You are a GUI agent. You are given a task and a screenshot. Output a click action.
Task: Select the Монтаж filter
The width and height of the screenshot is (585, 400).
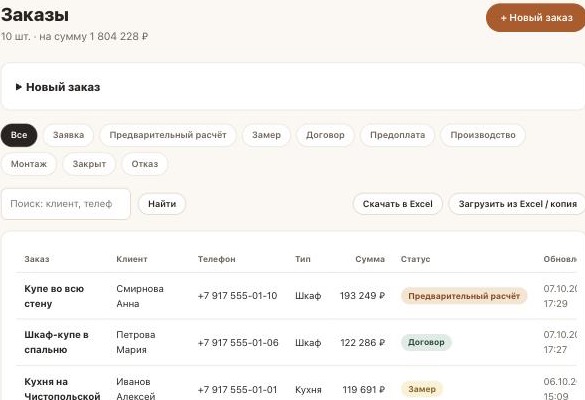[x=29, y=164]
